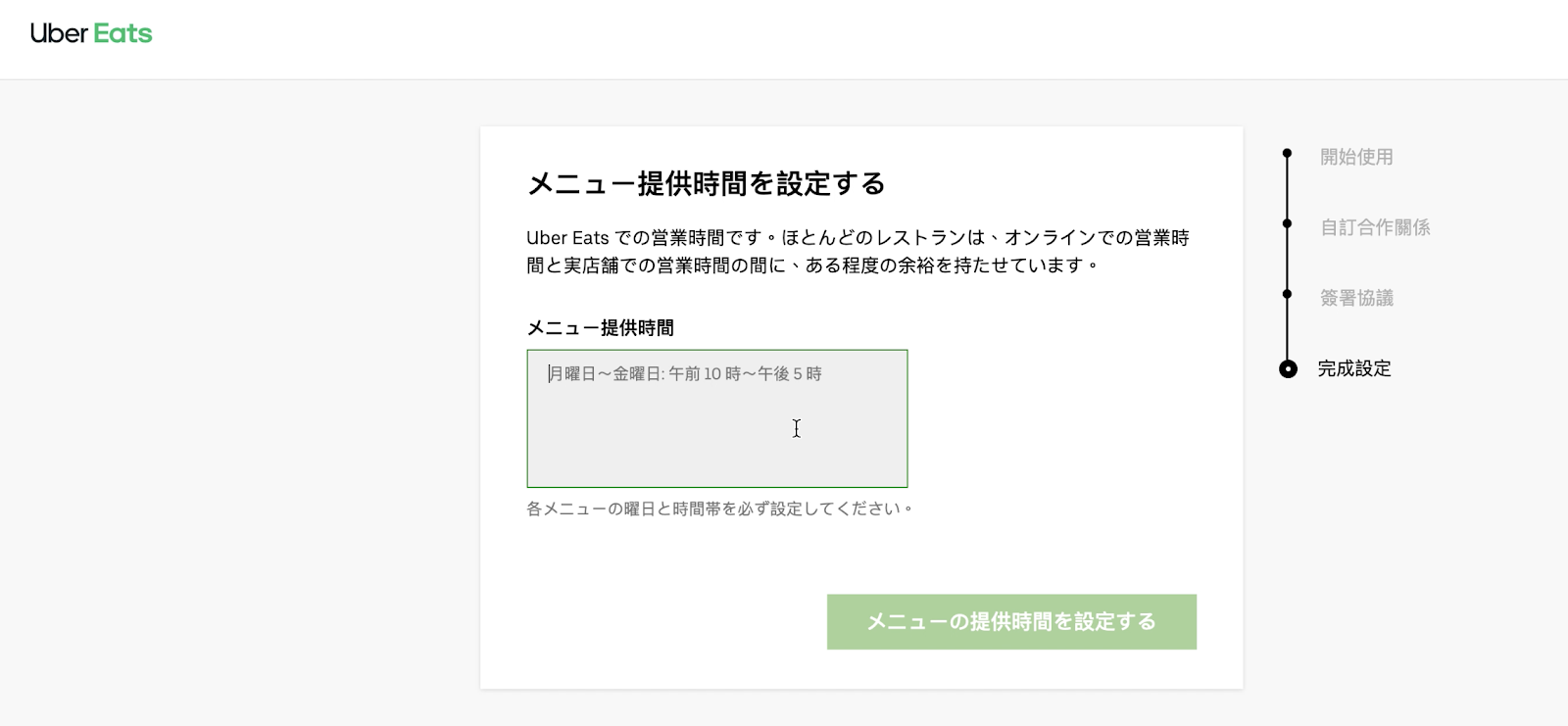Click the メニュー提供時間を設定する page heading
This screenshot has width=1568, height=726.
pos(707,182)
